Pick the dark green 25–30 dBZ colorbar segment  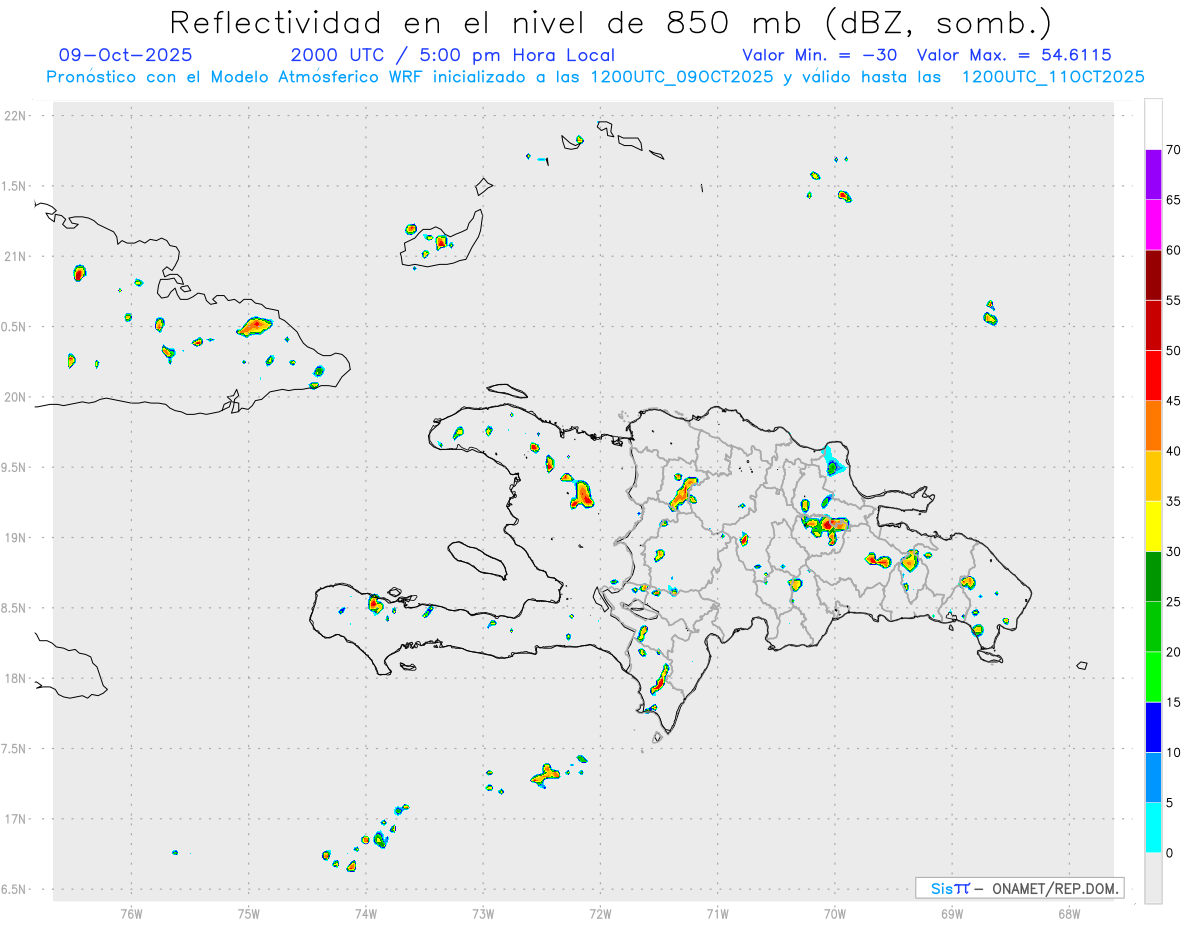pyautogui.click(x=1153, y=577)
